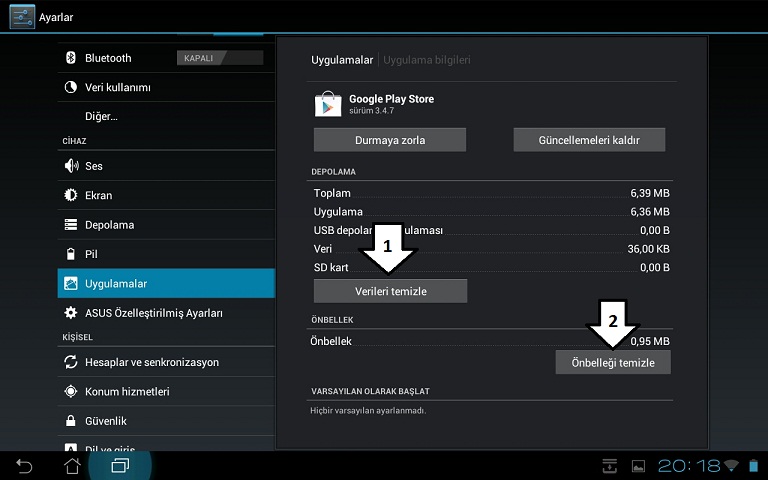Open ASUS Özelleştirilmiş Ayarları entry
This screenshot has height=480, width=768.
click(166, 312)
